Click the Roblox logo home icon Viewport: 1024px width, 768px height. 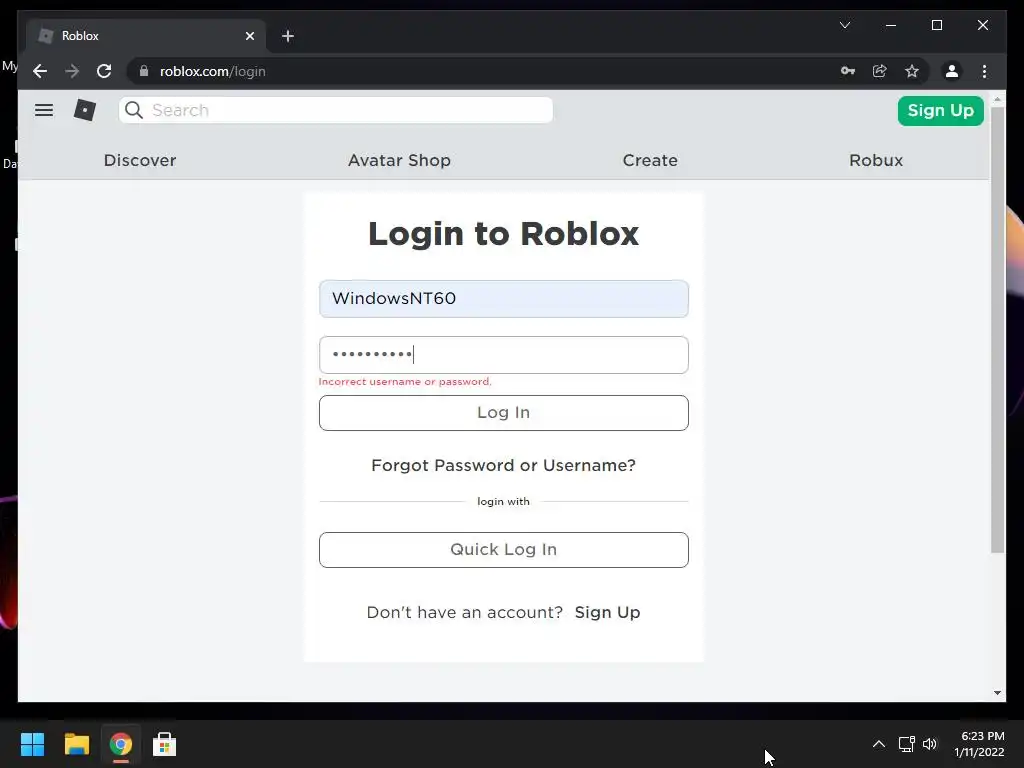tap(85, 110)
